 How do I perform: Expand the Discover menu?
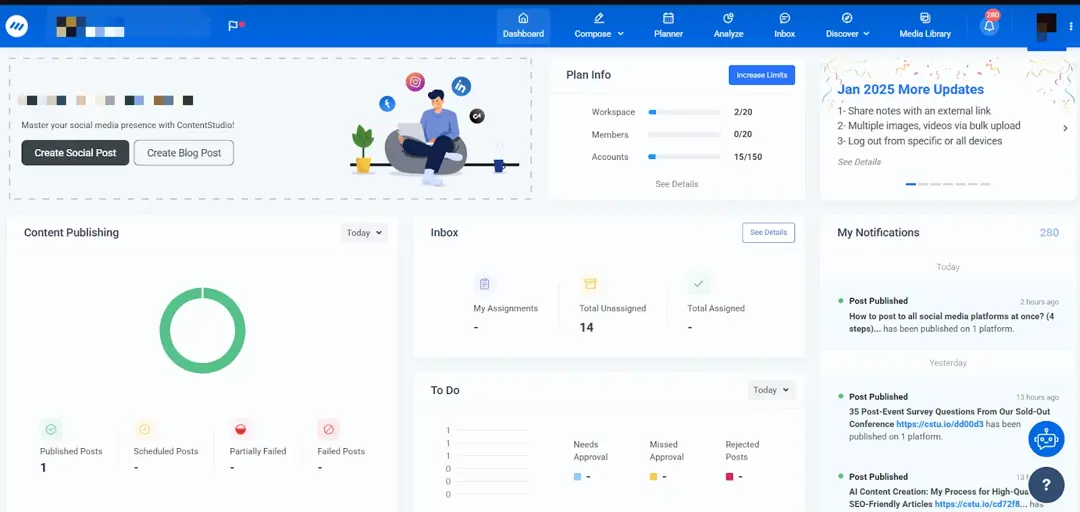[x=847, y=26]
